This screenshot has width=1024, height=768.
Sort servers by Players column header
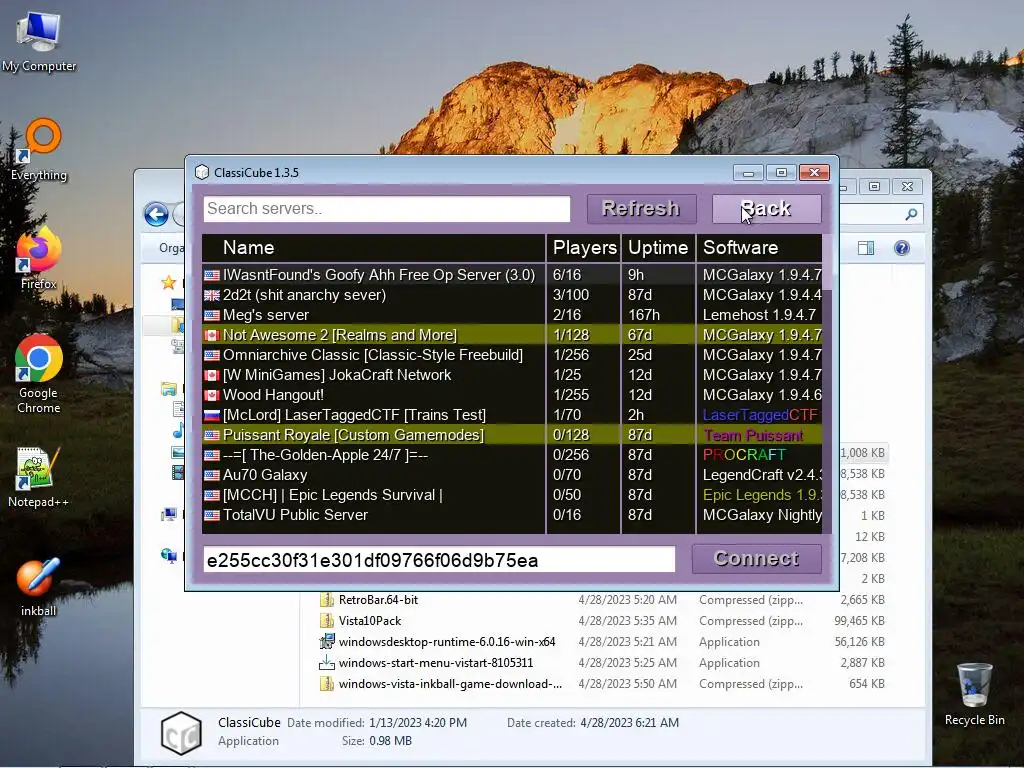[584, 248]
